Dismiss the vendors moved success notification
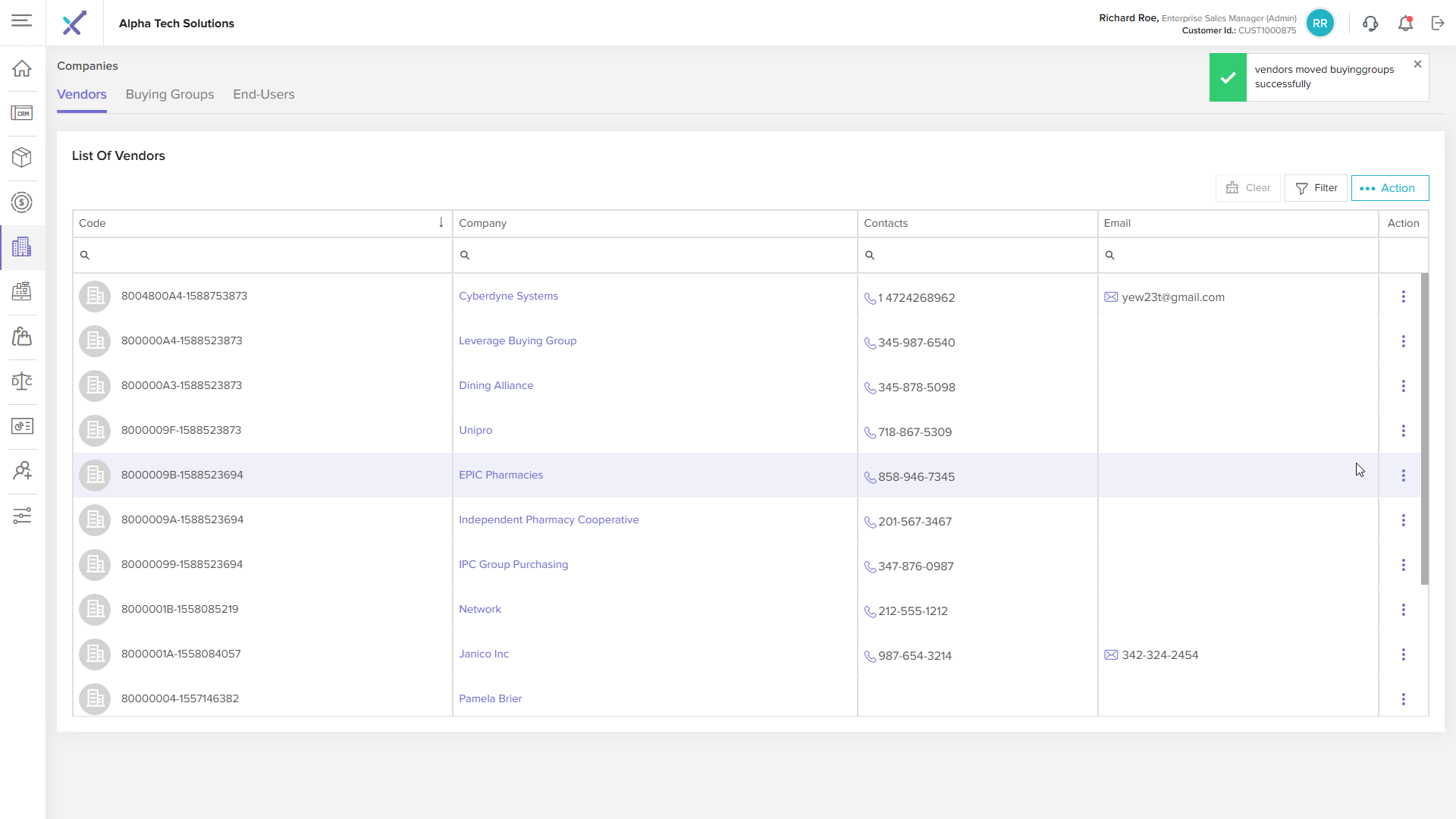 (x=1417, y=64)
